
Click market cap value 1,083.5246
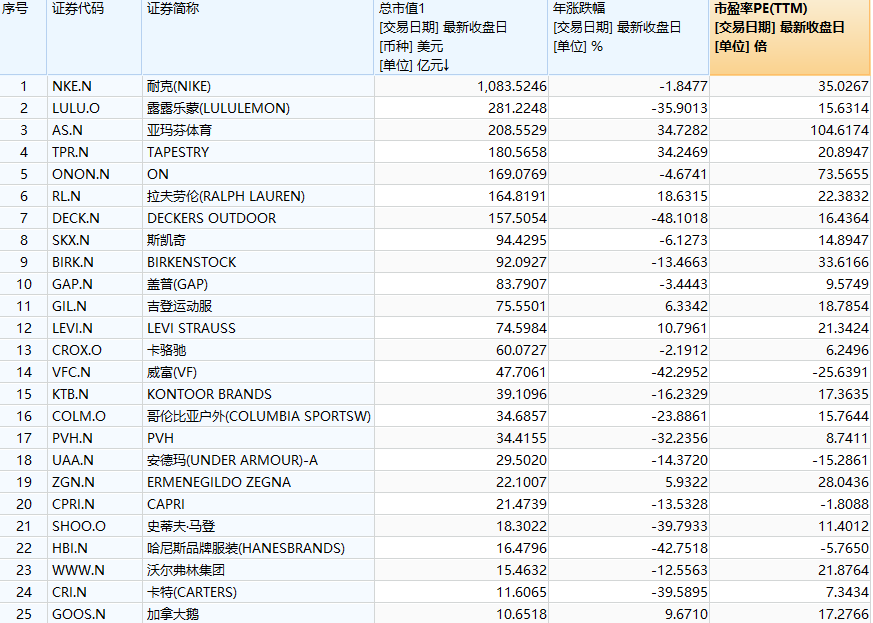512,86
